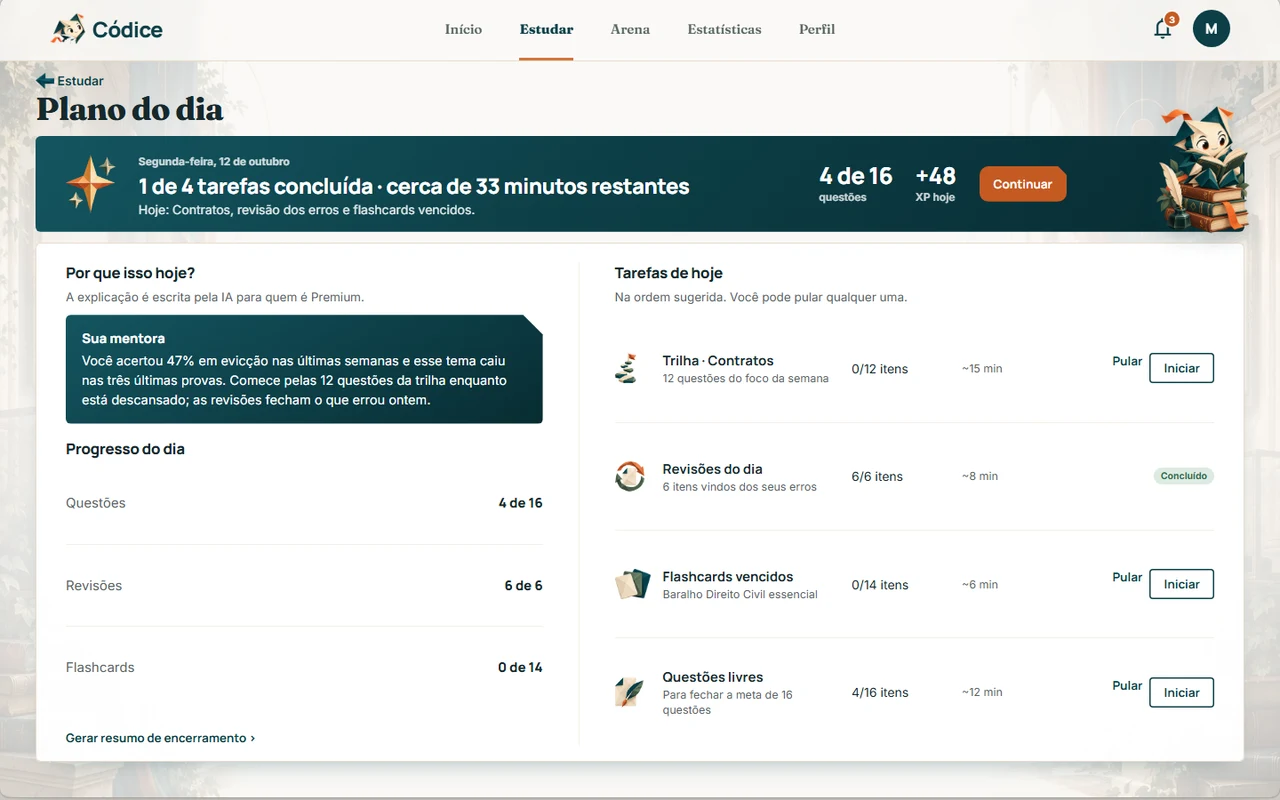Click the Trilha Contratos stepping-stones icon

click(627, 368)
